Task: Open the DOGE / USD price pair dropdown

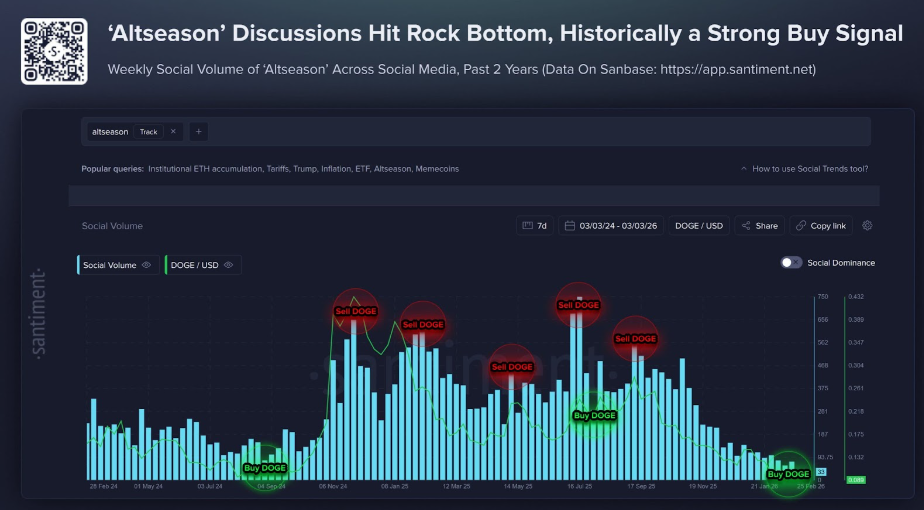Action: 699,226
